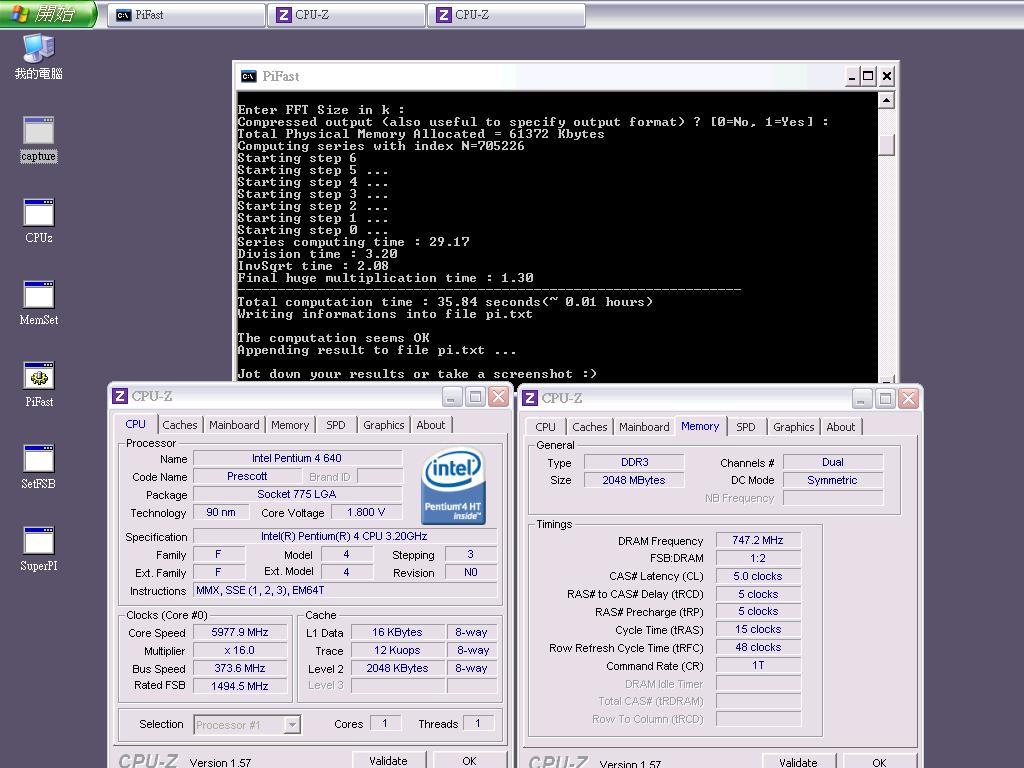
Task: Click the Total computation time line
Action: 444,302
